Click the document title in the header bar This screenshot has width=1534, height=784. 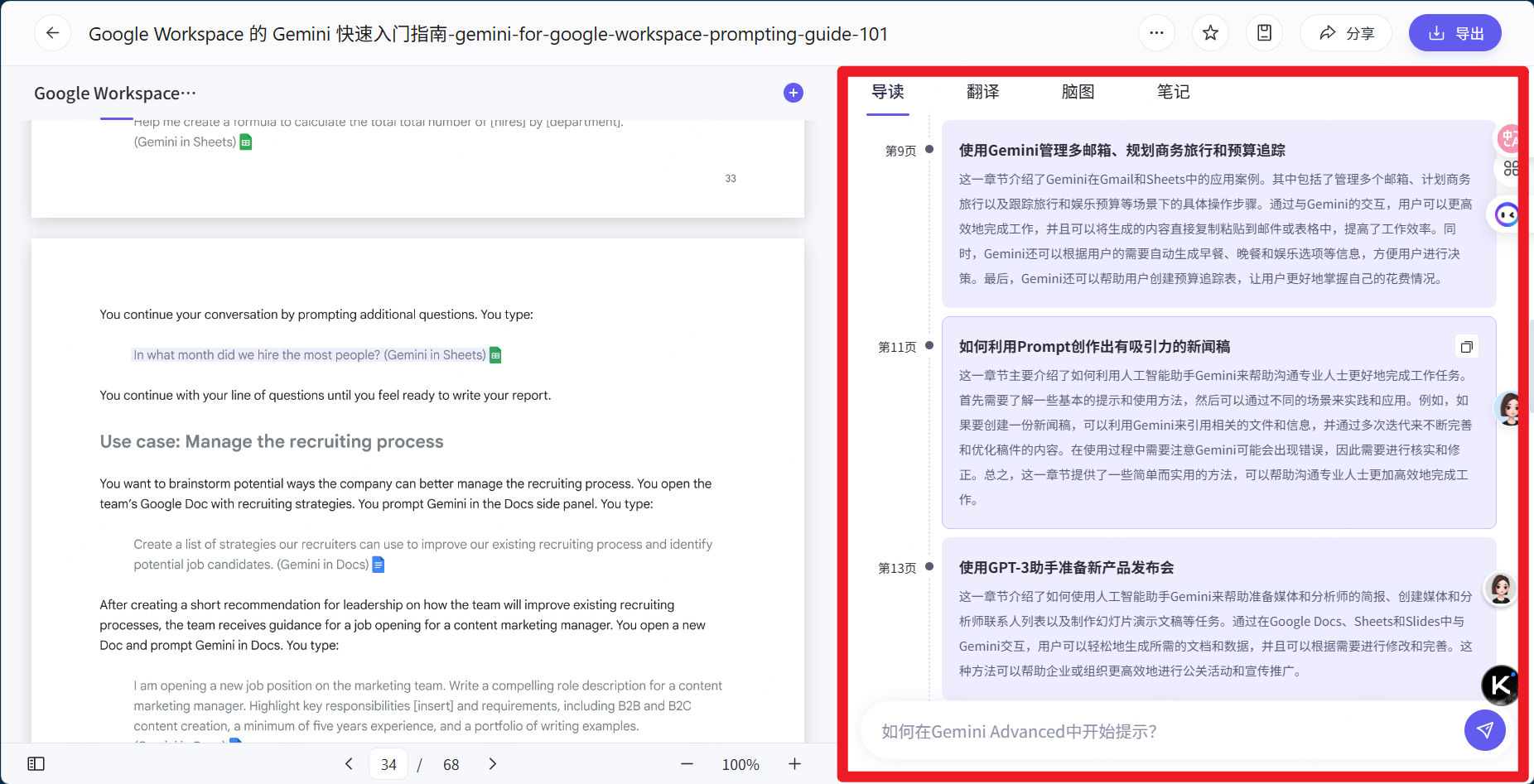pos(488,34)
